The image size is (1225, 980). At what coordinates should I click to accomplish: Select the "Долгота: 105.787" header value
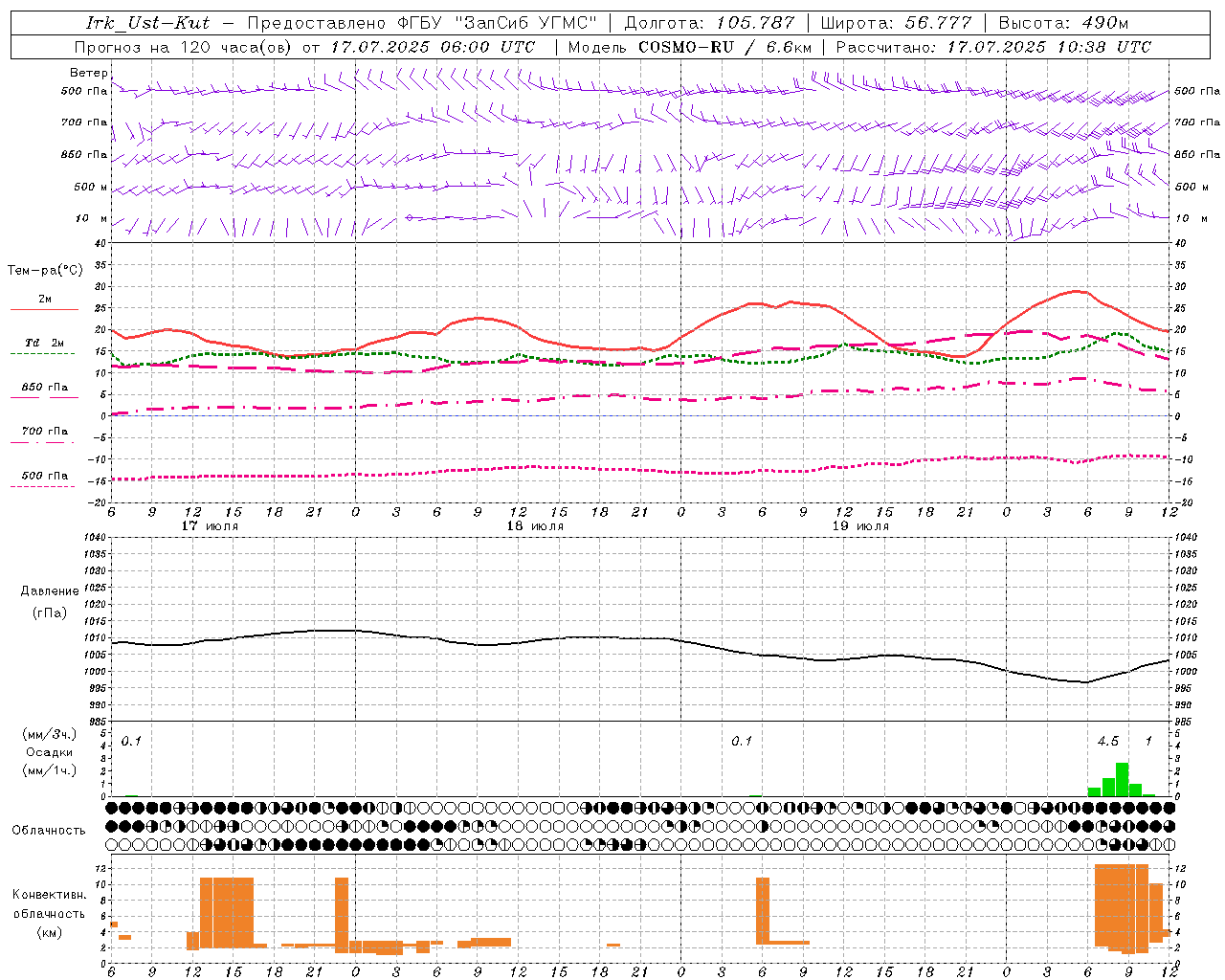709,23
